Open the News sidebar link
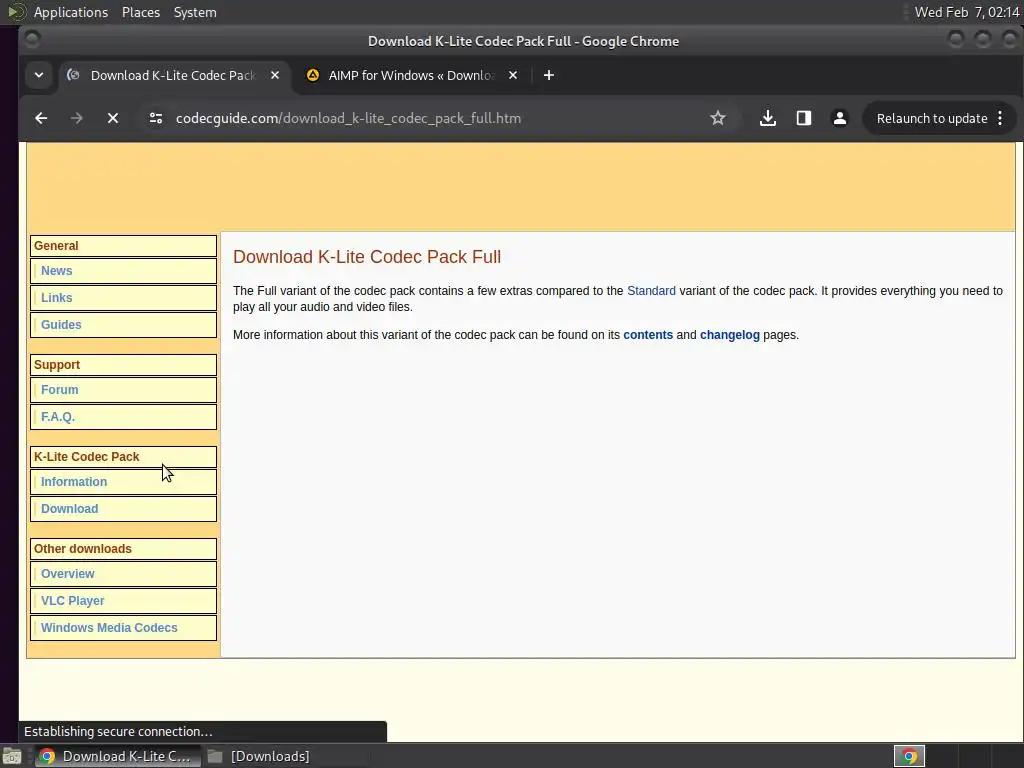Screen dimensions: 1024x768 pos(57,270)
